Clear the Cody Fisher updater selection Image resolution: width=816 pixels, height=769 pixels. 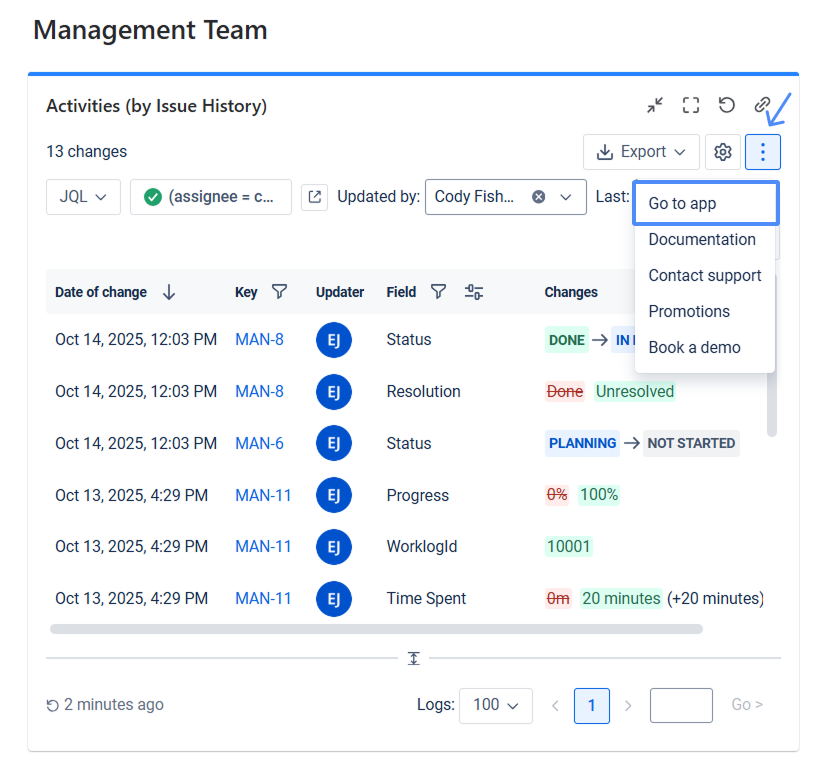point(538,197)
